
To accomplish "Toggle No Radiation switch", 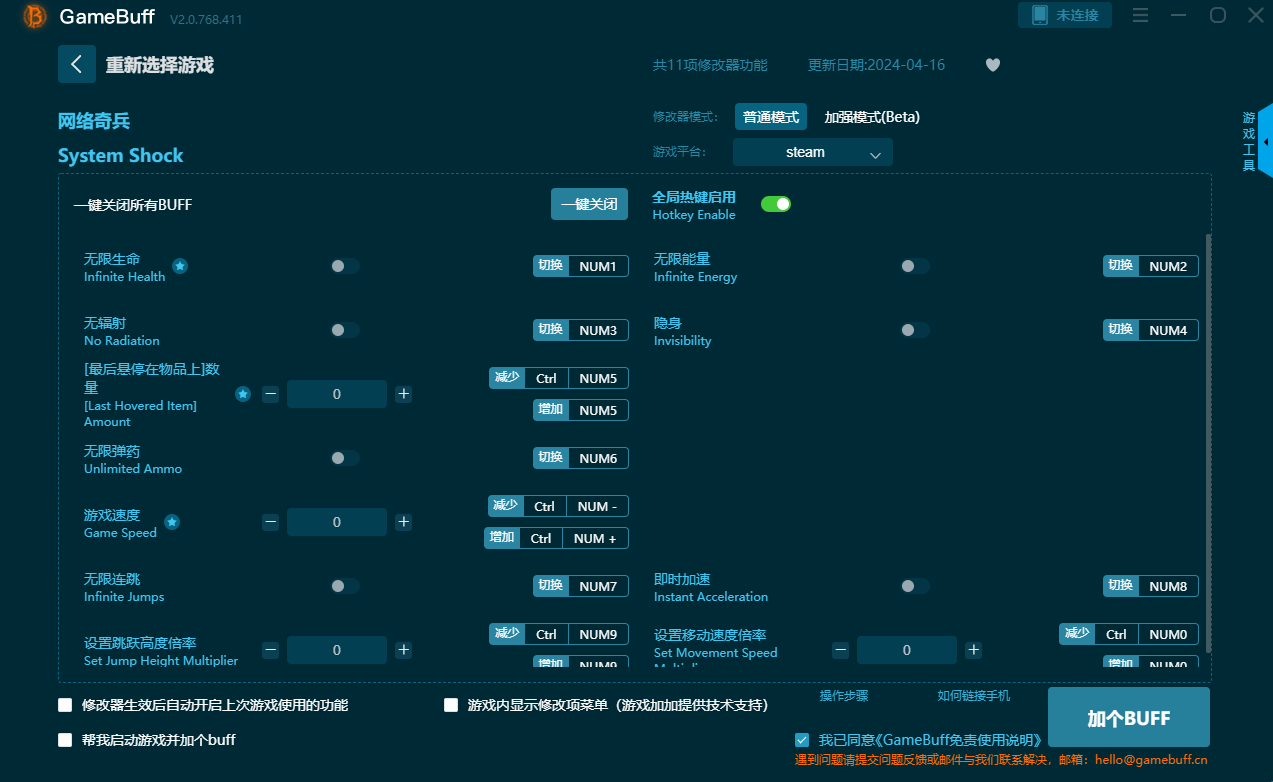I will click(345, 330).
